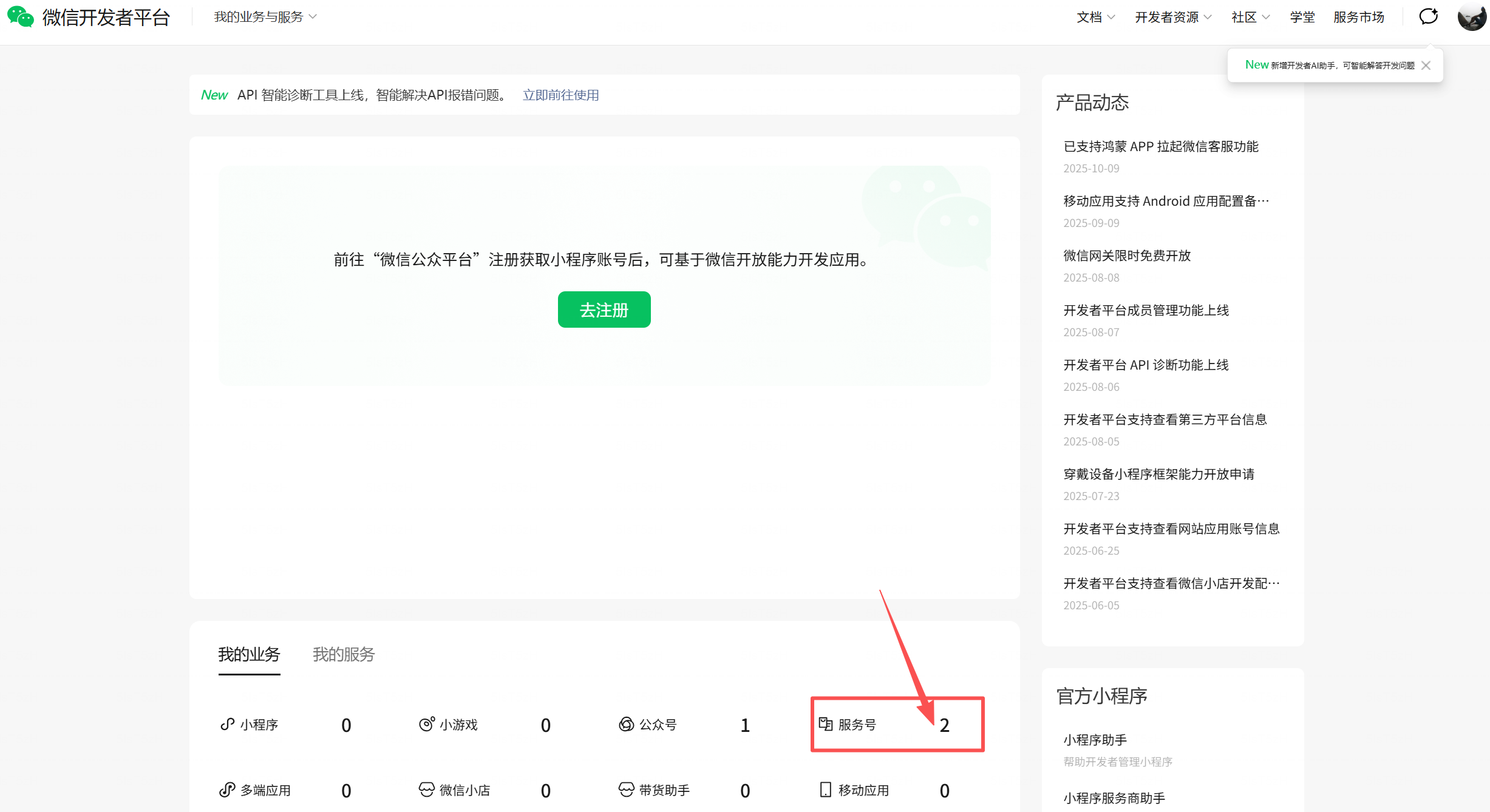Viewport: 1490px width, 812px height.
Task: Open news 开发者平台成员管理功能上线
Action: [x=1146, y=310]
